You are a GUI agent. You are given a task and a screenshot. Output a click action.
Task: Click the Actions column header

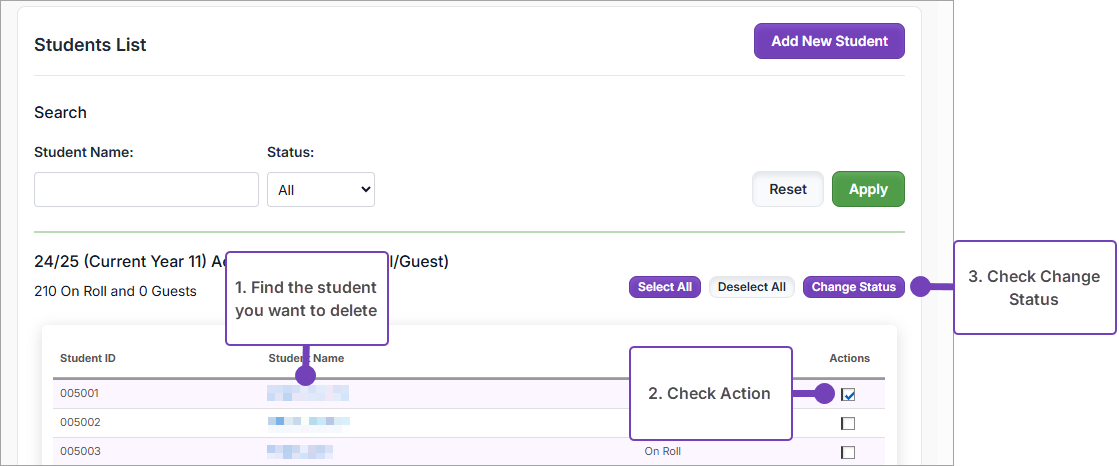(x=849, y=358)
